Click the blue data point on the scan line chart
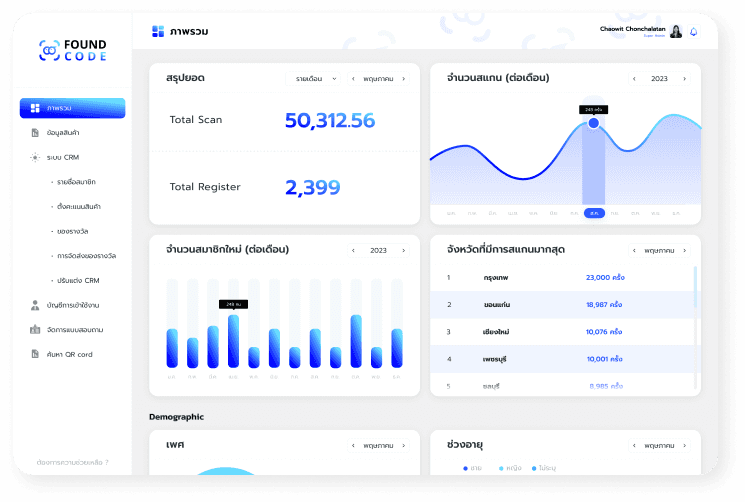 click(x=593, y=123)
